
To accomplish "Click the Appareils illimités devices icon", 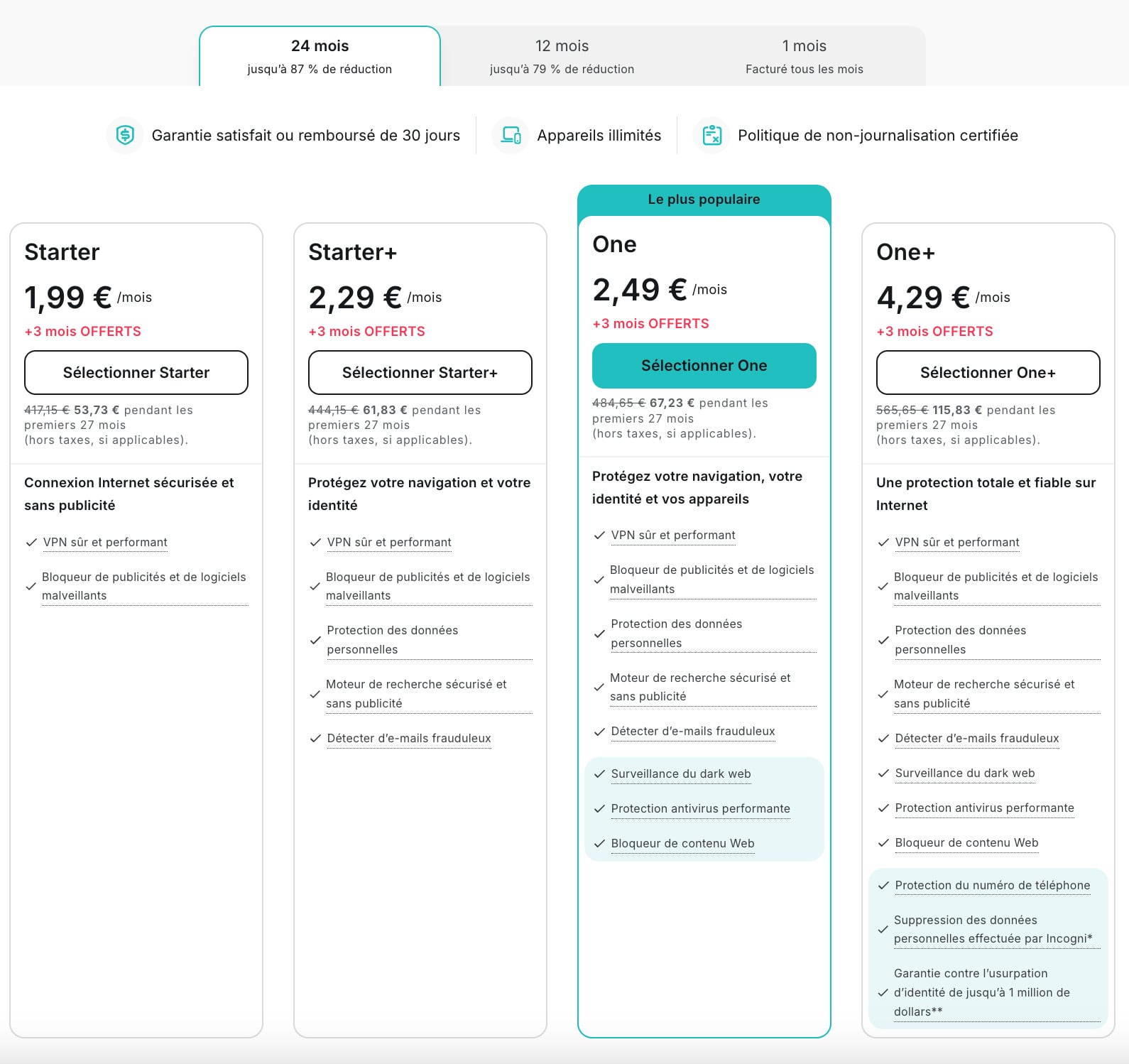I will [x=510, y=135].
